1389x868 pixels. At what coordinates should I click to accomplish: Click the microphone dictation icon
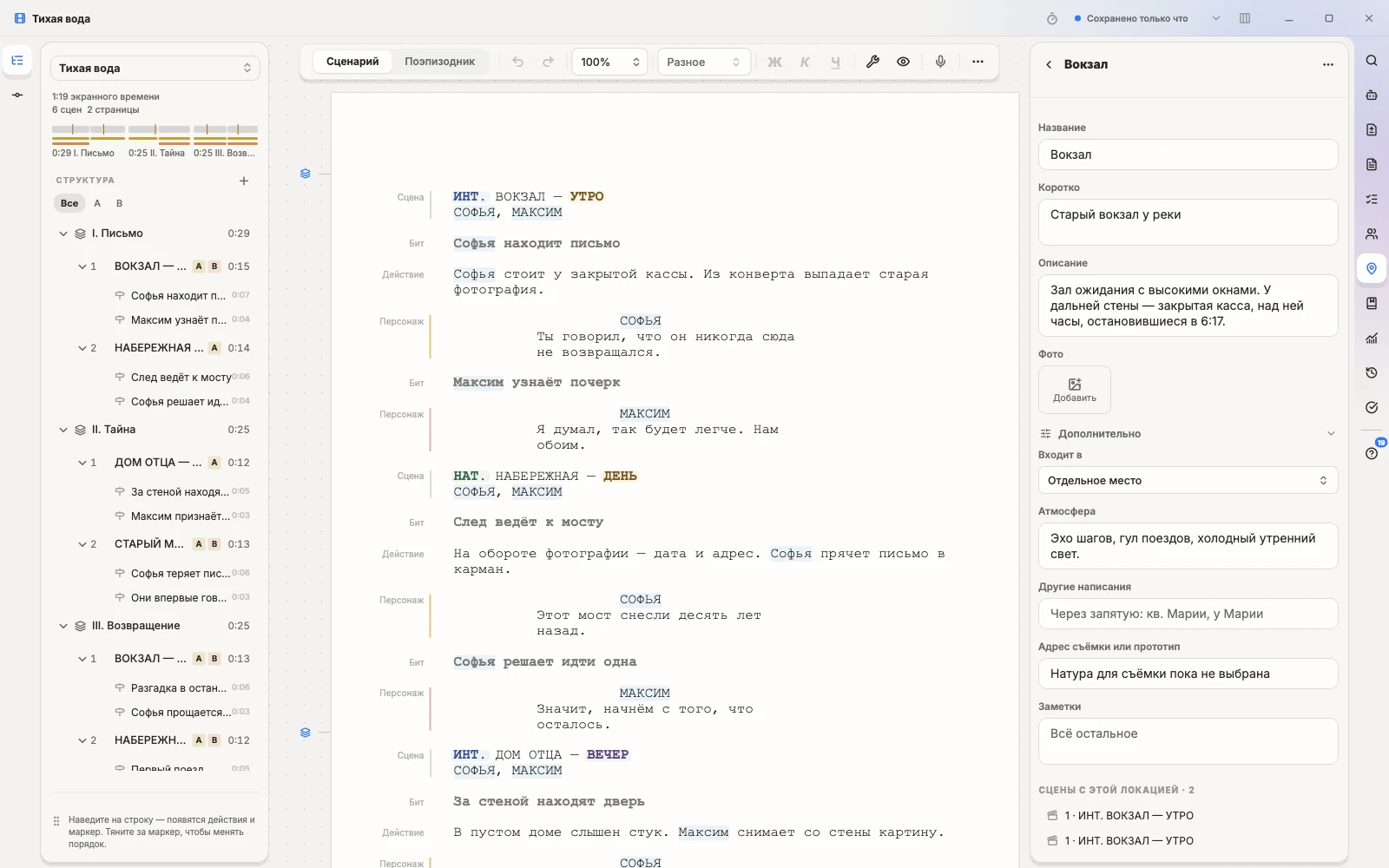tap(940, 62)
